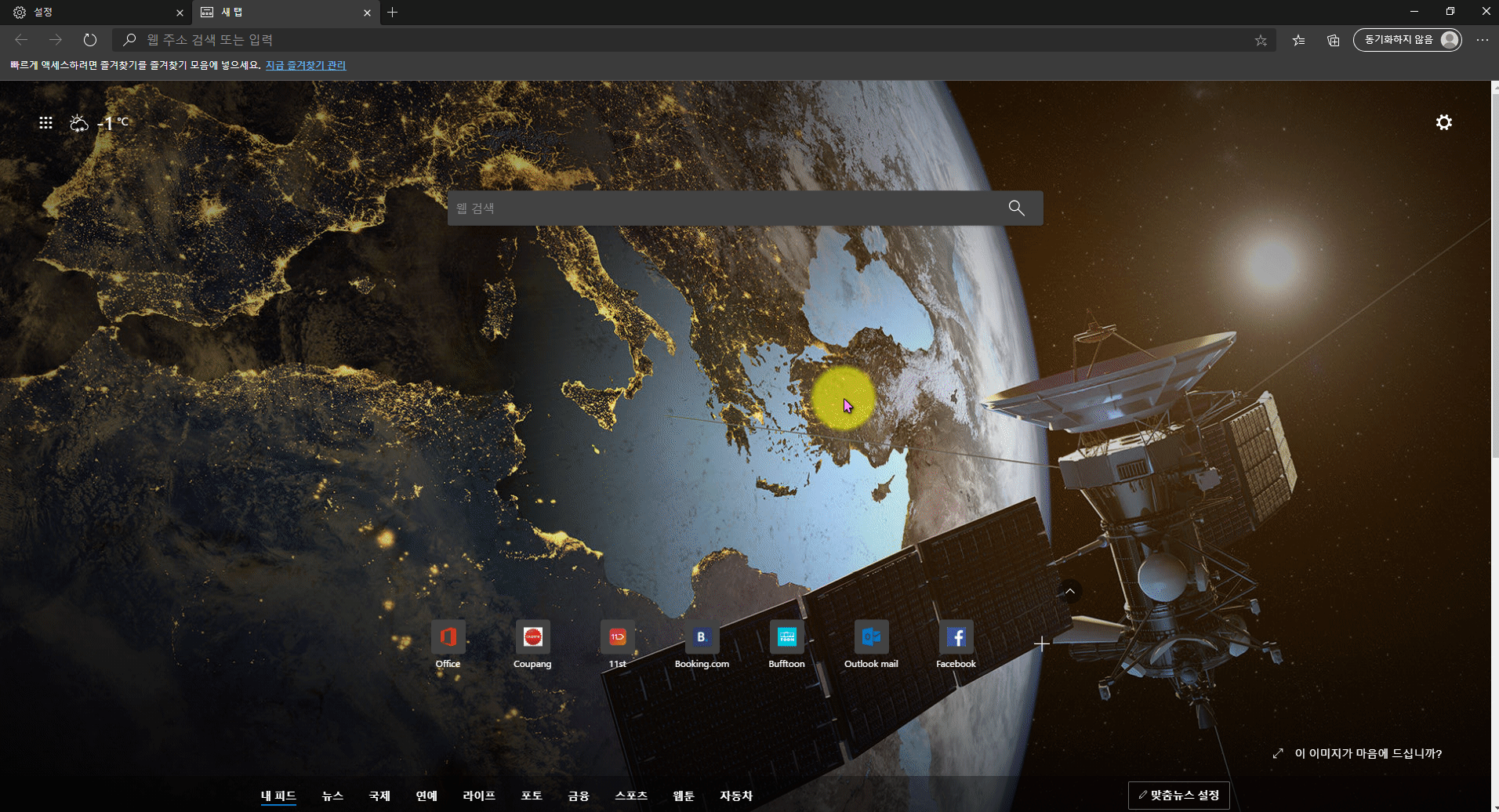Open the Bufftoon quick link tile
Screen dimensions: 1499x812
pos(786,645)
